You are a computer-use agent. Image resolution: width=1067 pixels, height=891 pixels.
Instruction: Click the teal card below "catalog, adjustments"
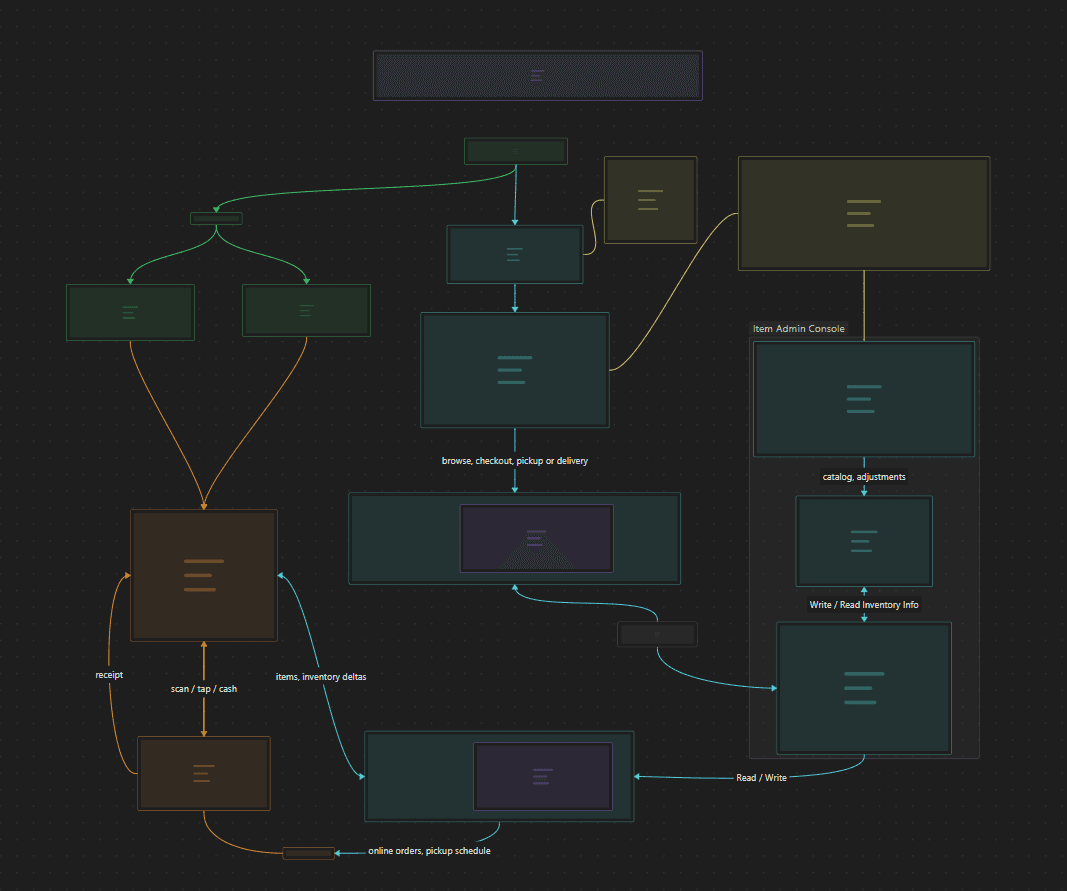pyautogui.click(x=864, y=541)
